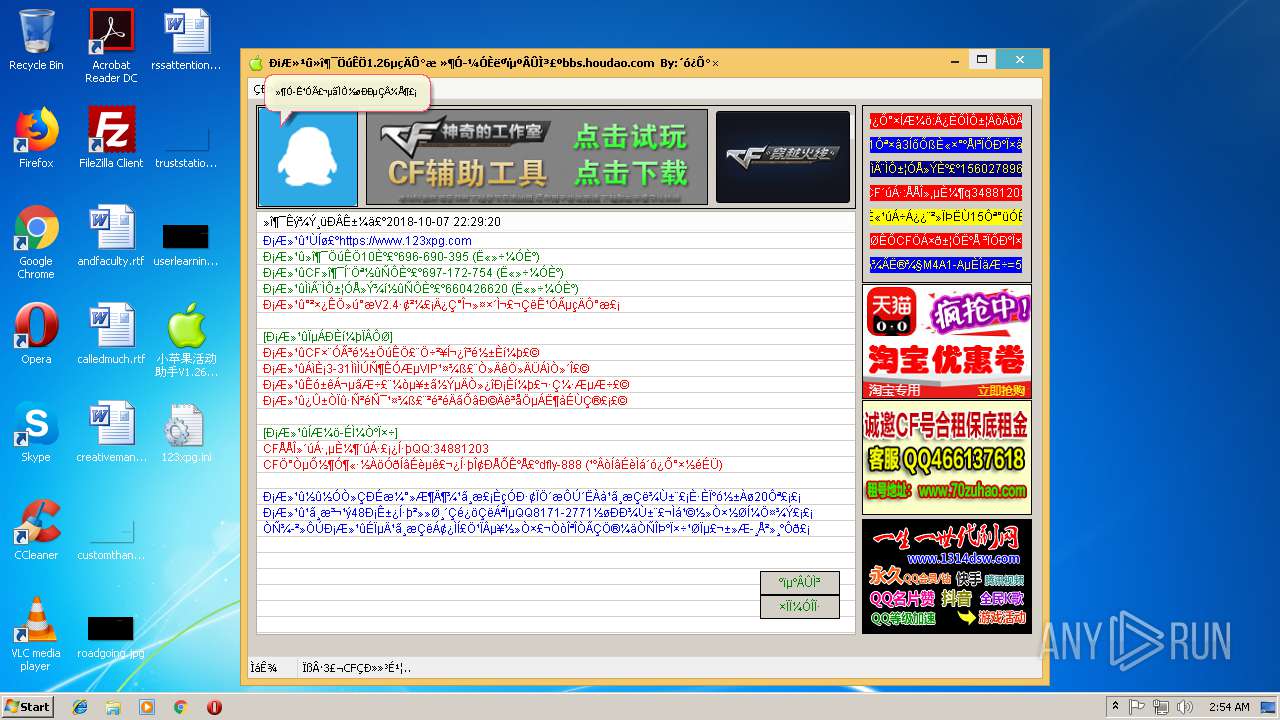Launch Opera browser from desktop
This screenshot has width=1280, height=720.
pos(36,334)
